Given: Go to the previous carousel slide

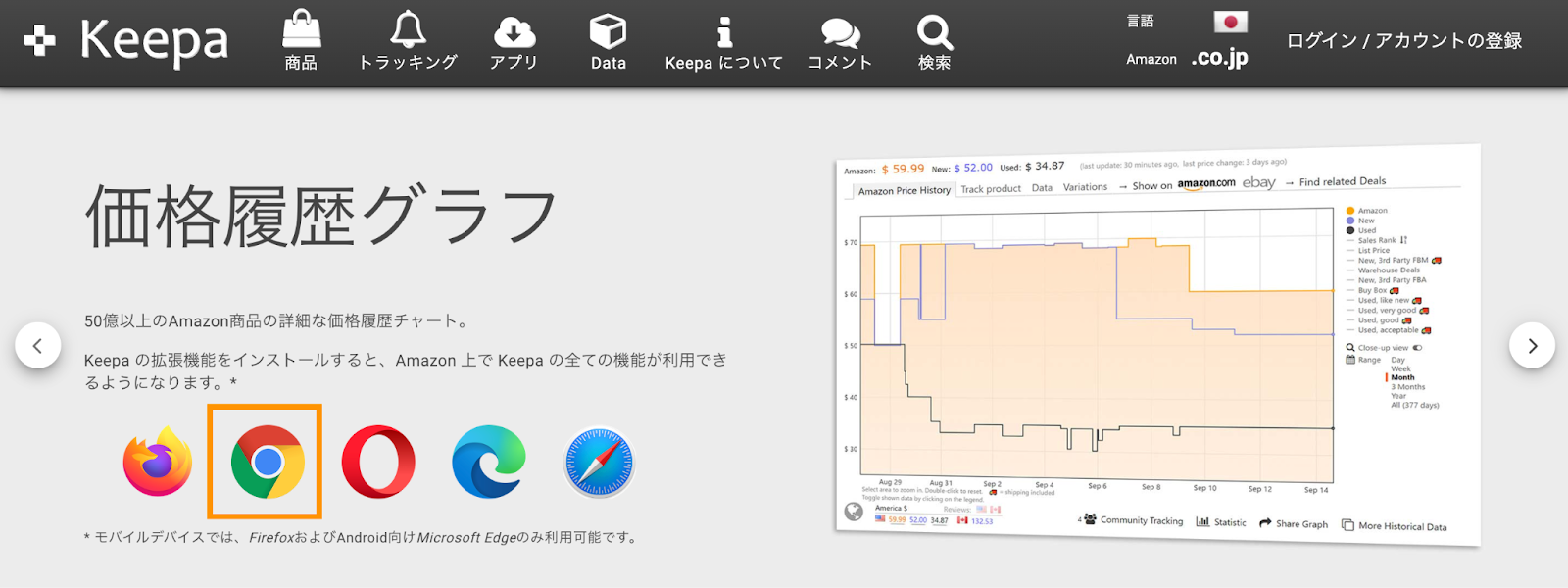Looking at the screenshot, I should (x=38, y=345).
